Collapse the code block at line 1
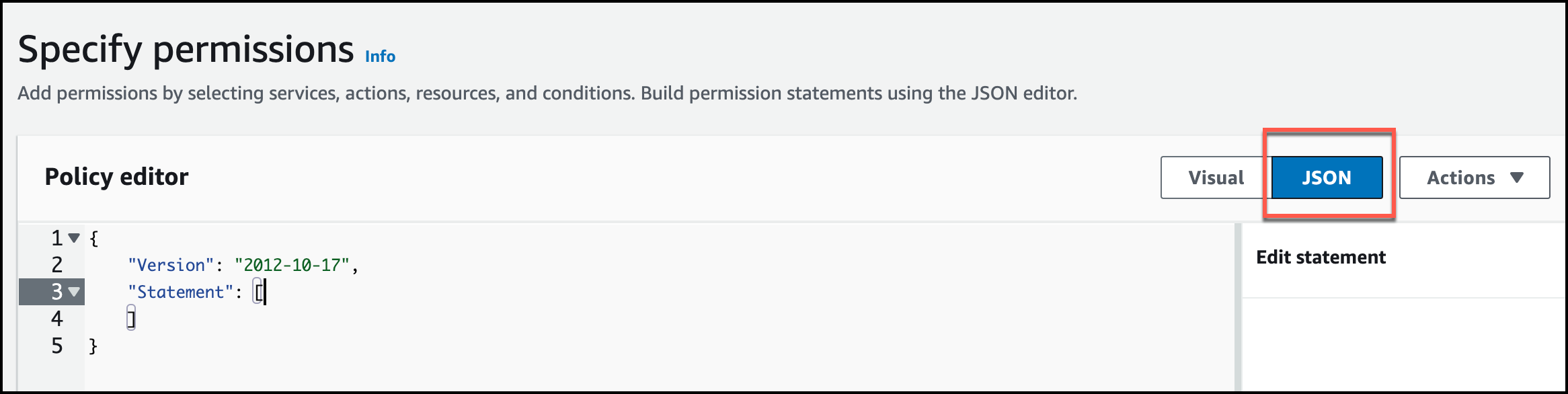Screen dimensions: 1568x394 75,238
